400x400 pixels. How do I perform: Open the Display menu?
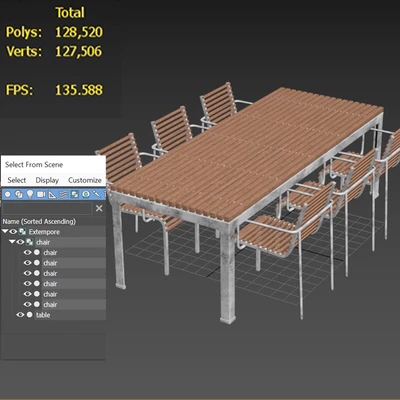click(x=47, y=180)
